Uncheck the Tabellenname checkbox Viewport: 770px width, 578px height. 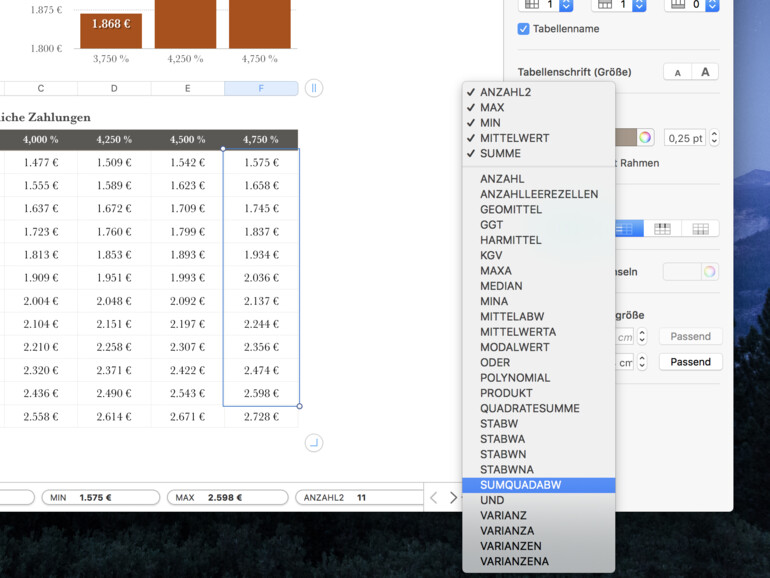(x=523, y=29)
